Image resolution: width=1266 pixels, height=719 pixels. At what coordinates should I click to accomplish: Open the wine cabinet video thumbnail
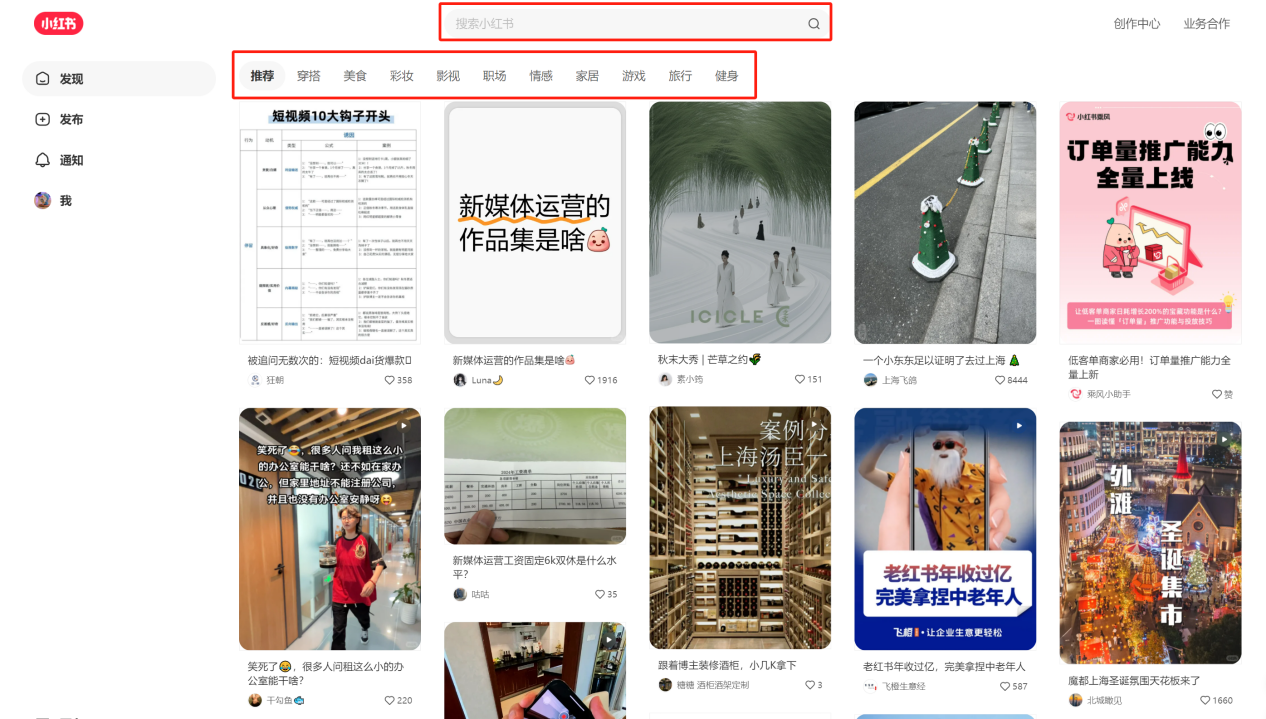[740, 528]
